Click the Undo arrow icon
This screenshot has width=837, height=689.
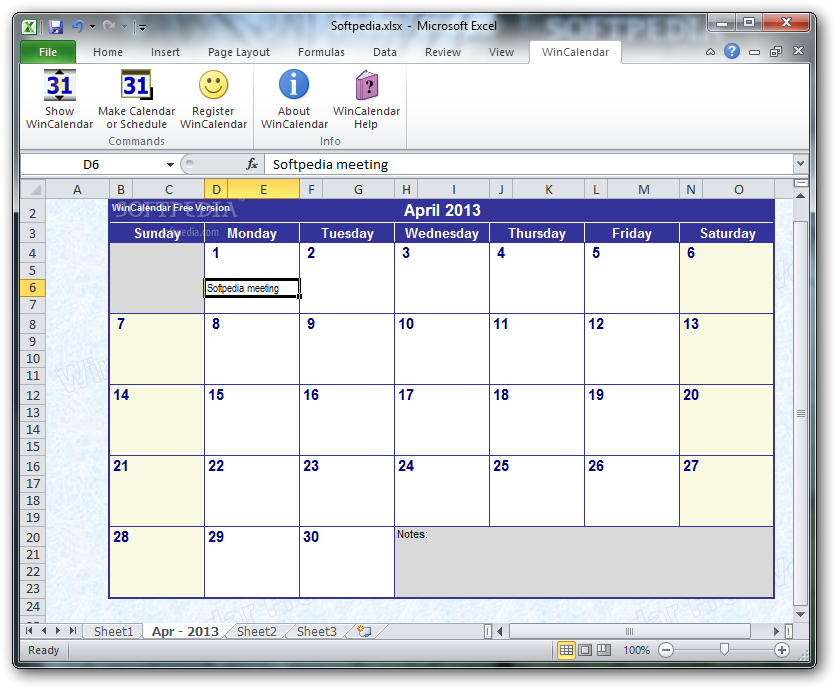point(78,26)
